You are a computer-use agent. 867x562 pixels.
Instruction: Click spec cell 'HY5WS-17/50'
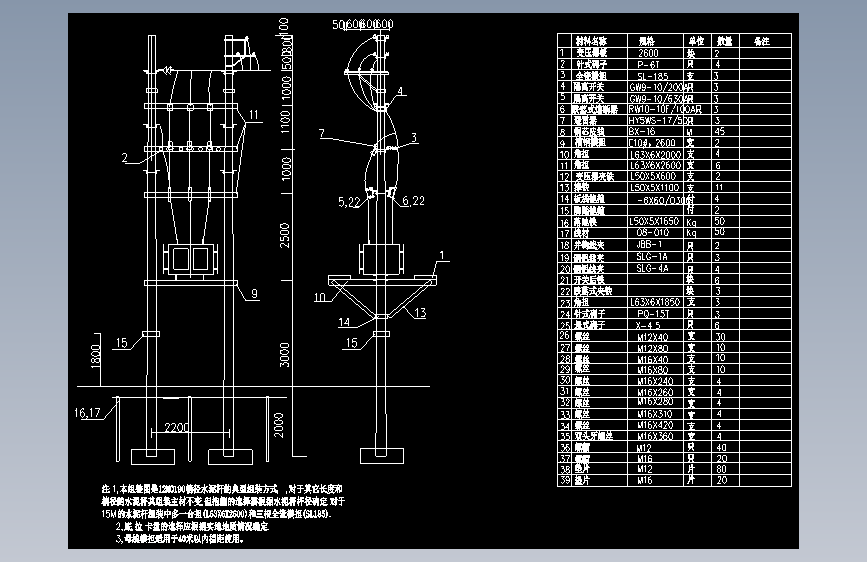click(x=656, y=121)
